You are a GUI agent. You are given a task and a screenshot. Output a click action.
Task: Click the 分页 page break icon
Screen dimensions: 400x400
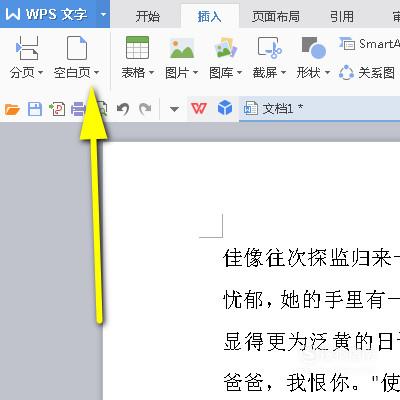coord(27,48)
